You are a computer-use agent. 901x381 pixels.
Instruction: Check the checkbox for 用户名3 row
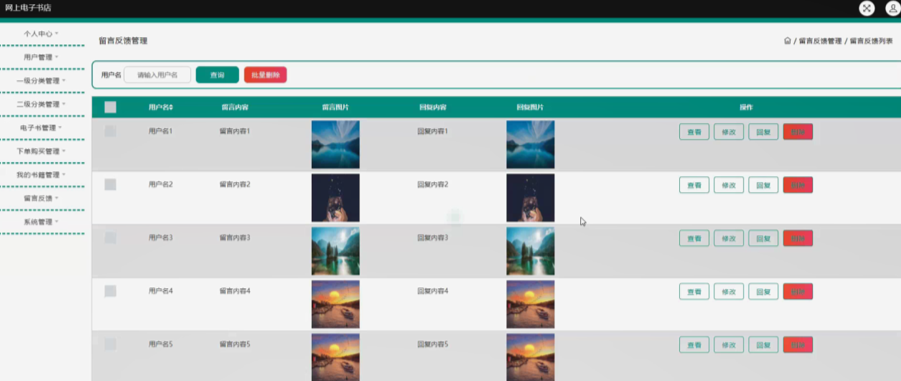110,237
